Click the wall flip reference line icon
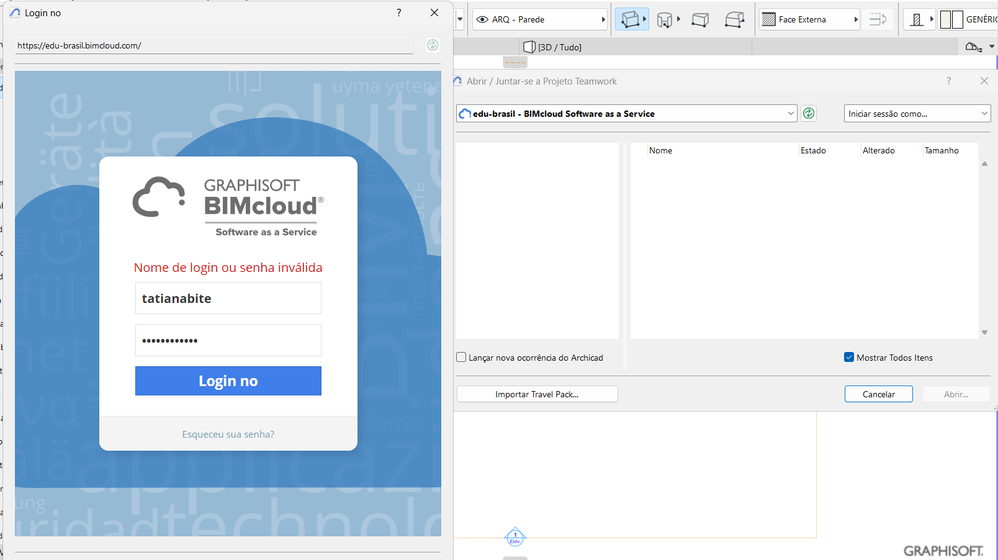 coord(878,20)
